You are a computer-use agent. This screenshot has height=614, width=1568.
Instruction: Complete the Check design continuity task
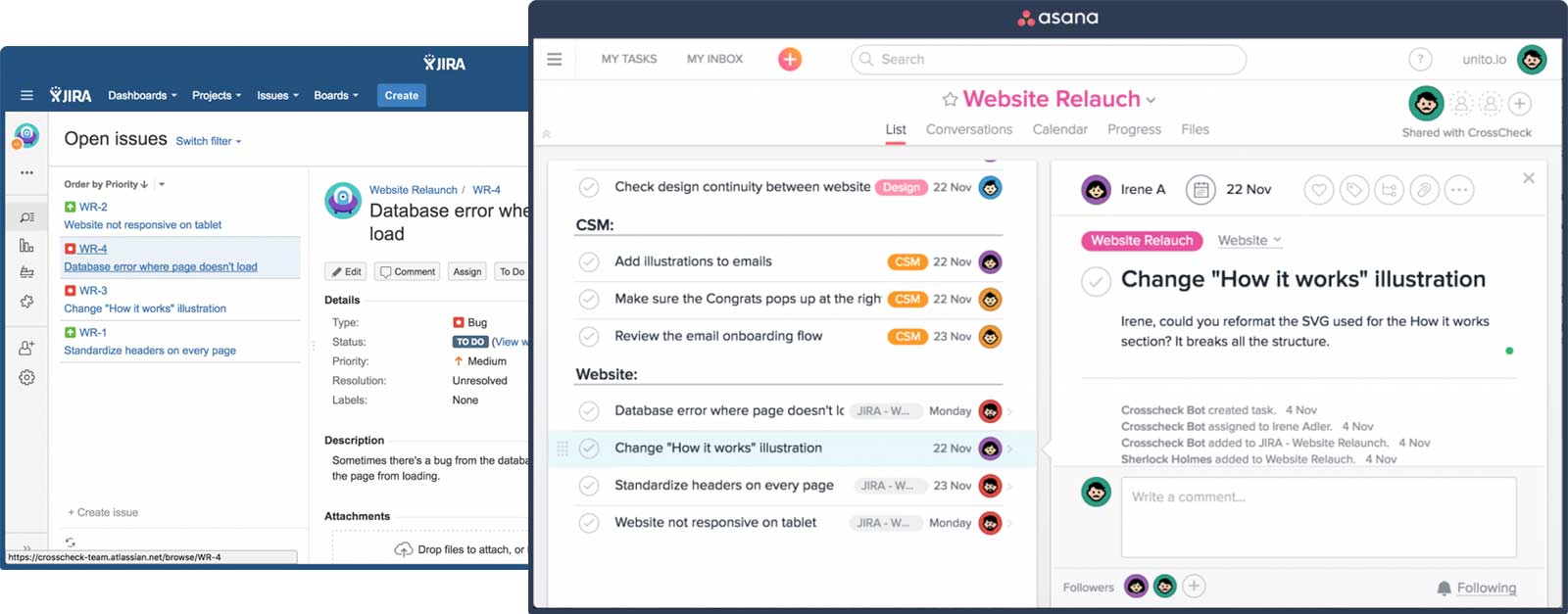[589, 187]
